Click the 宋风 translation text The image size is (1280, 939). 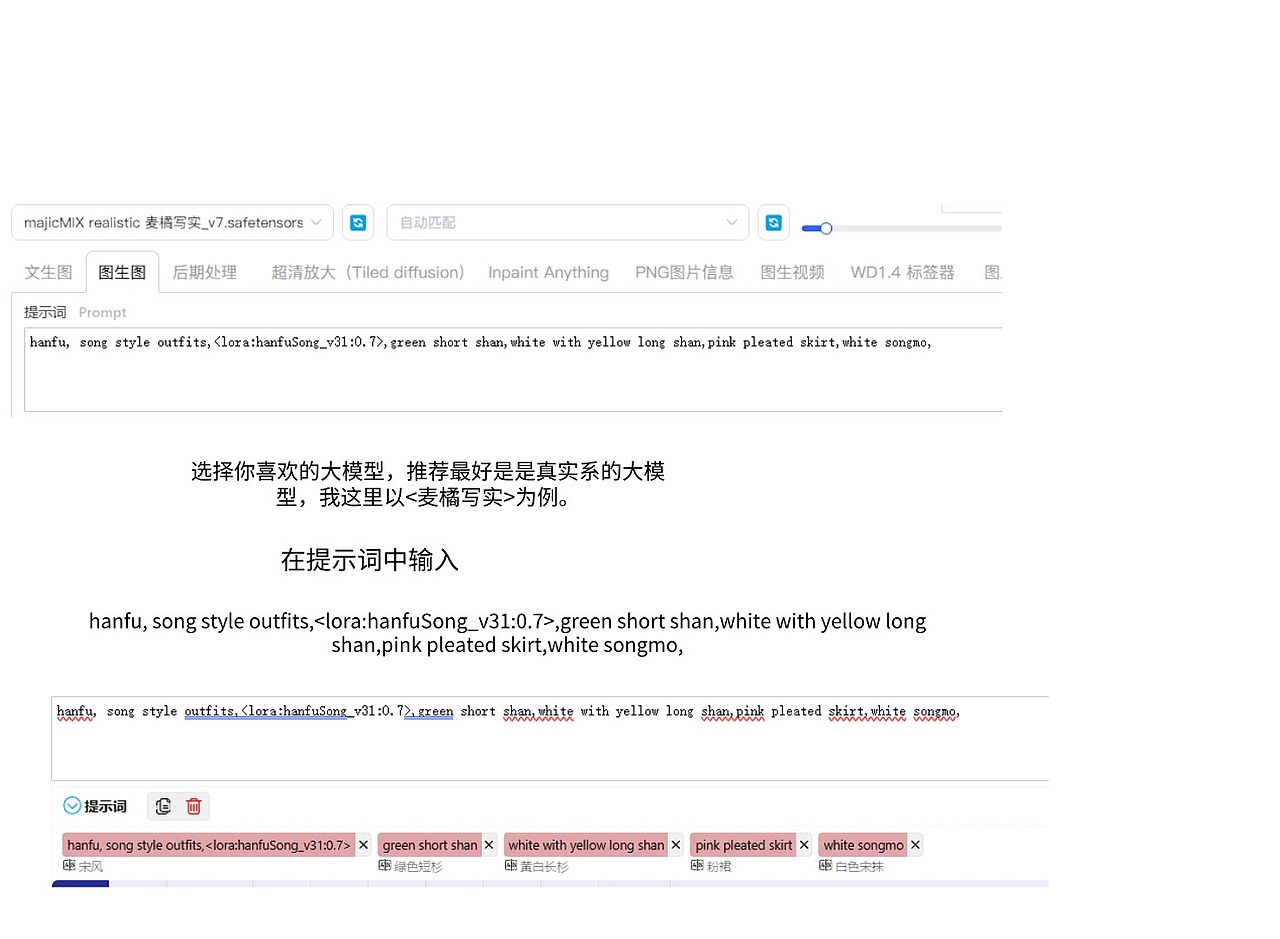tap(91, 867)
